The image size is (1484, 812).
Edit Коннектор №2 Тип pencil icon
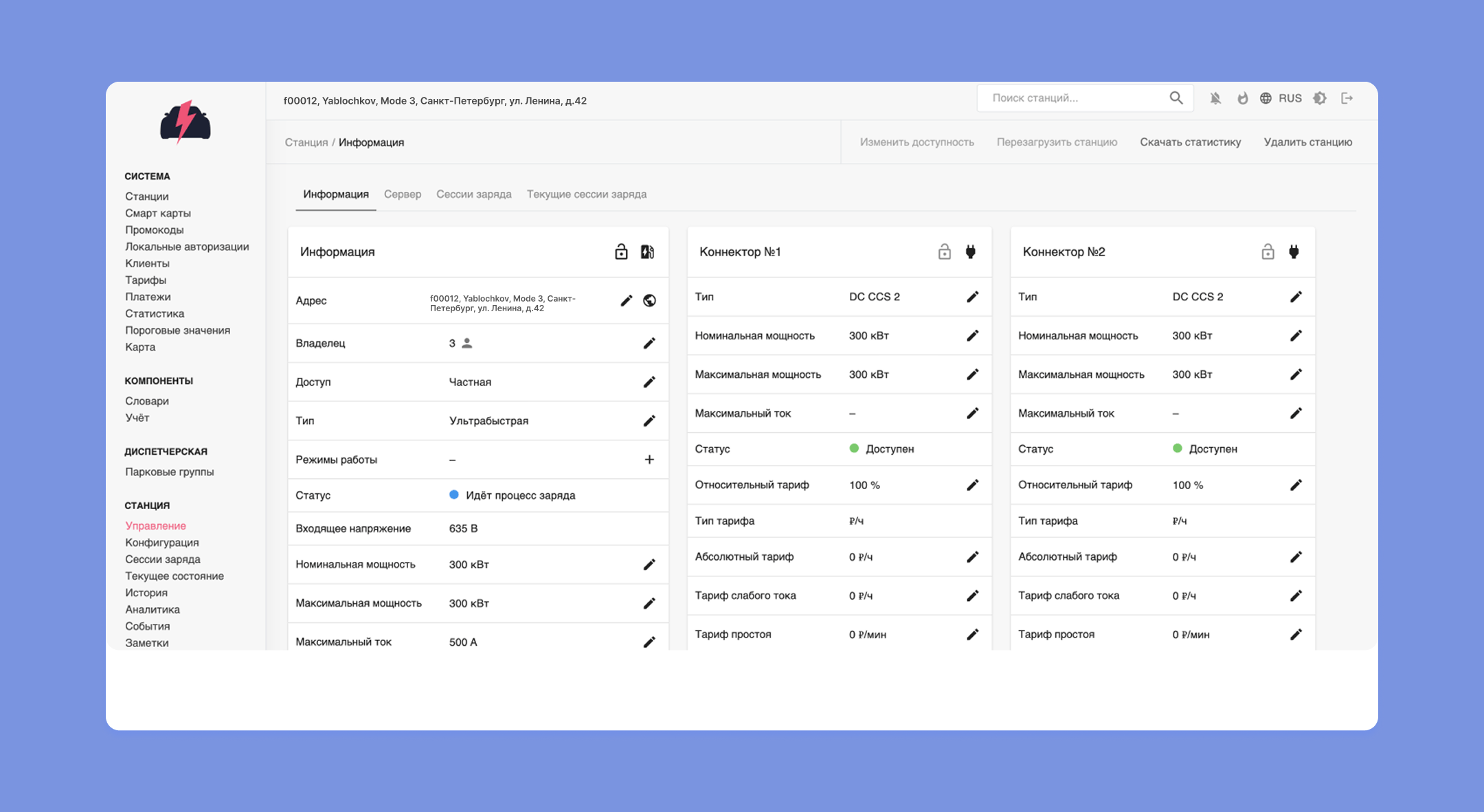click(x=1296, y=297)
